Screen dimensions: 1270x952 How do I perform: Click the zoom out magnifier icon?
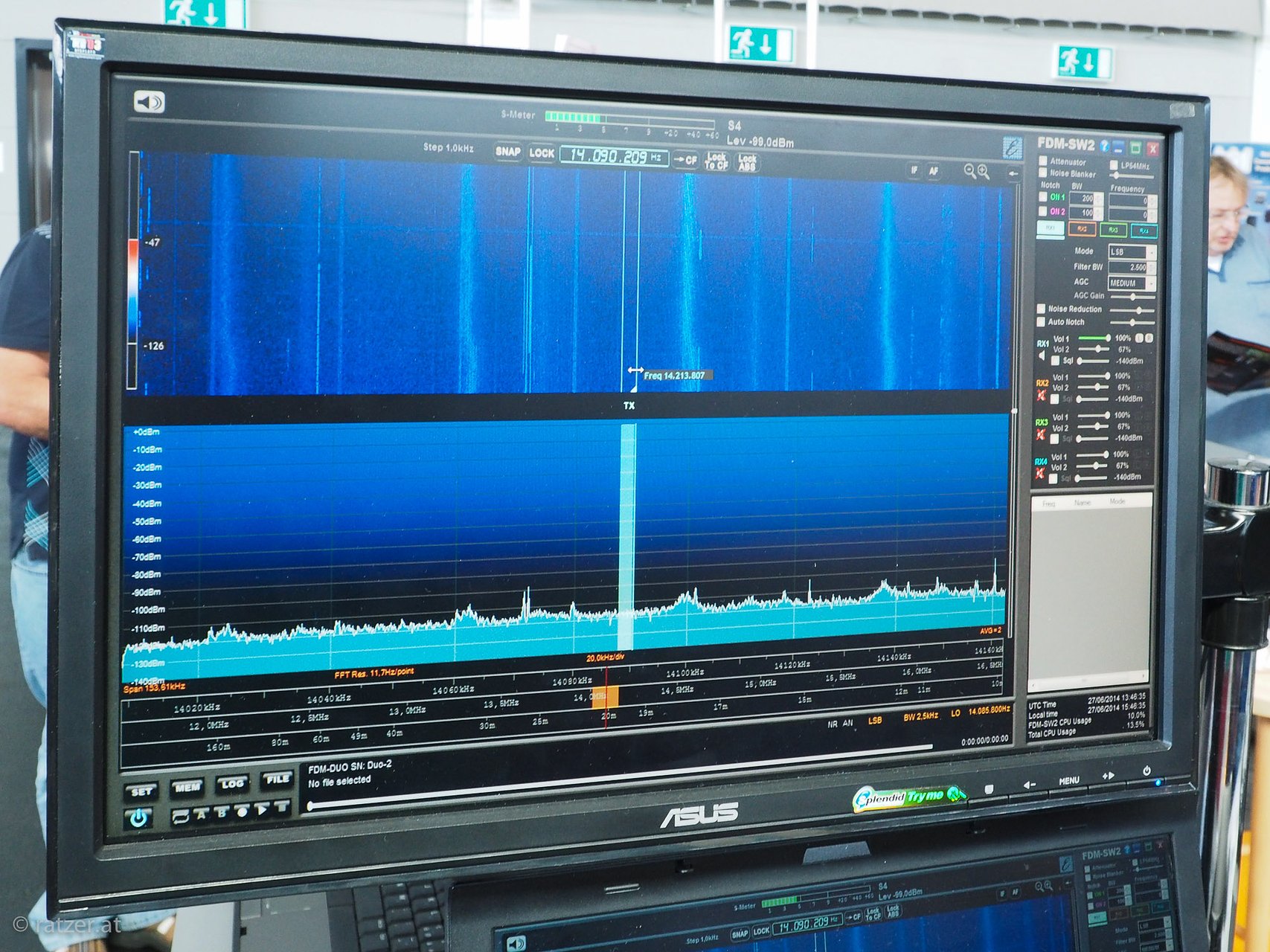coord(969,171)
